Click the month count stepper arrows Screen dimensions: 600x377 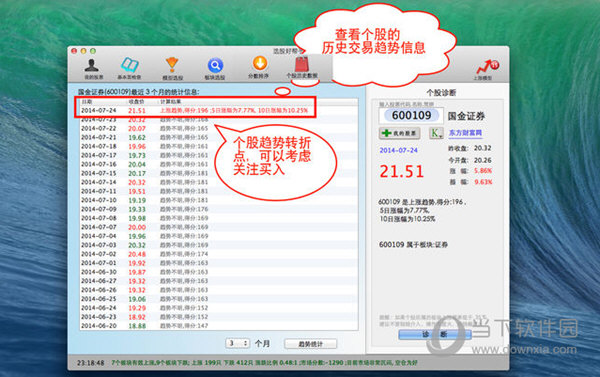tap(245, 343)
